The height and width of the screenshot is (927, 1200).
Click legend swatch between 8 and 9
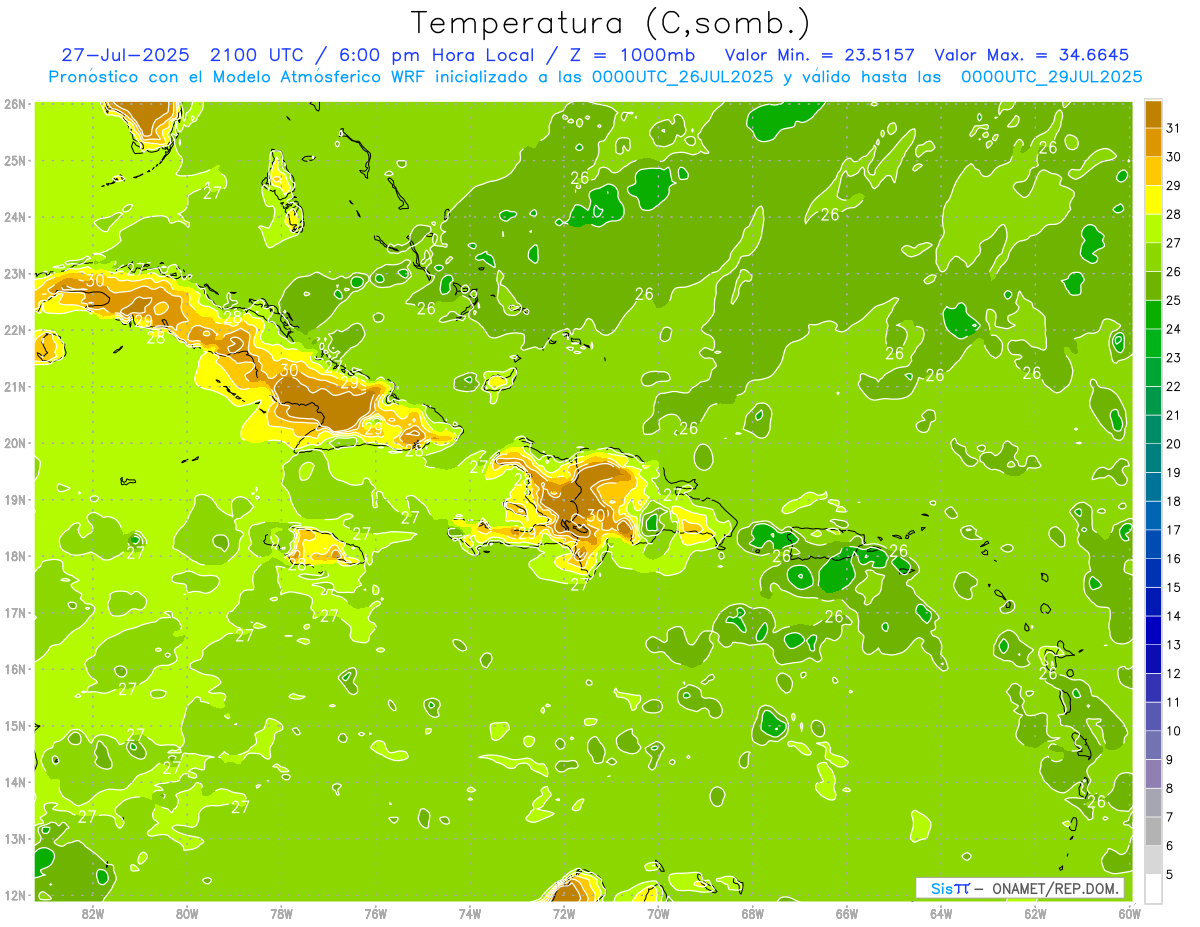[x=1153, y=773]
